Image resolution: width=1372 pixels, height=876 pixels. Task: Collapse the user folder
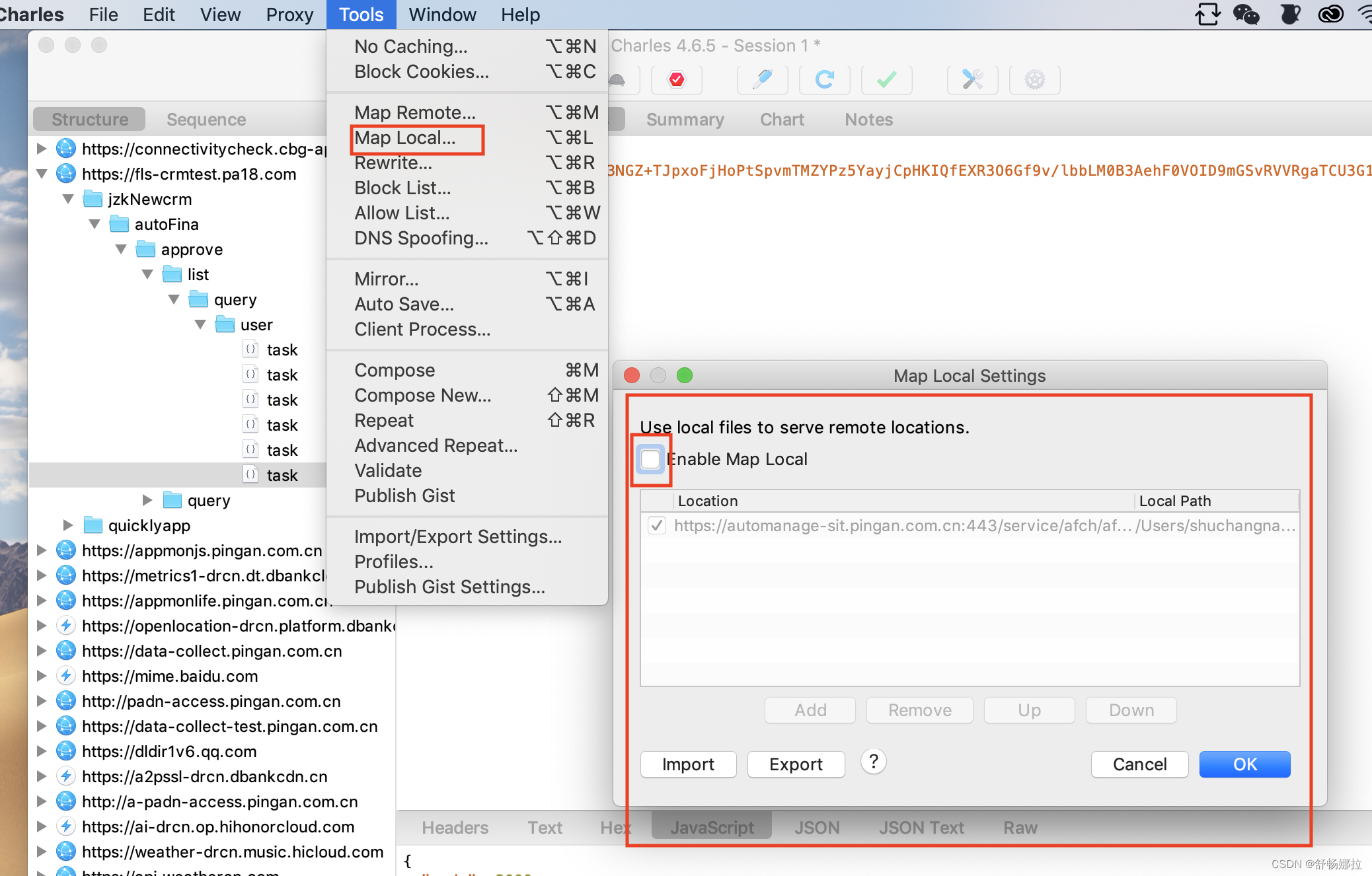click(200, 324)
